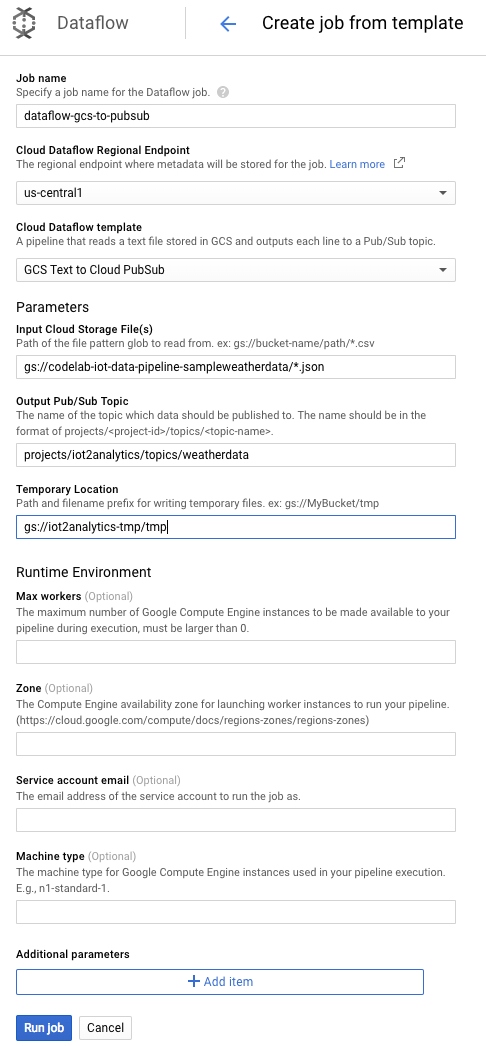Select the Service account email field
The width and height of the screenshot is (486, 1046).
point(236,820)
